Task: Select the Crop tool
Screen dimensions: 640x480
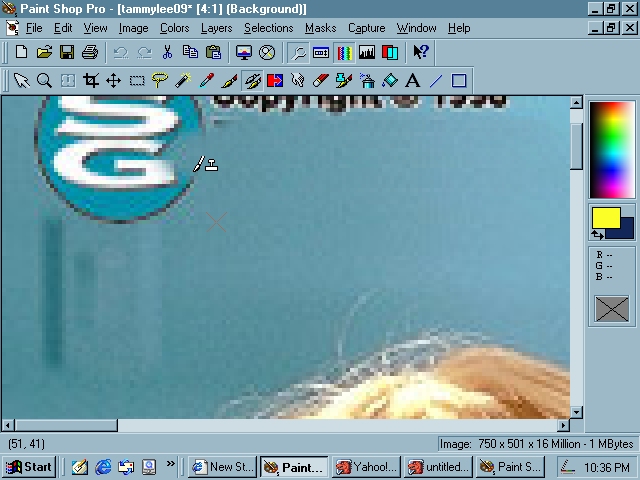Action: pyautogui.click(x=91, y=81)
